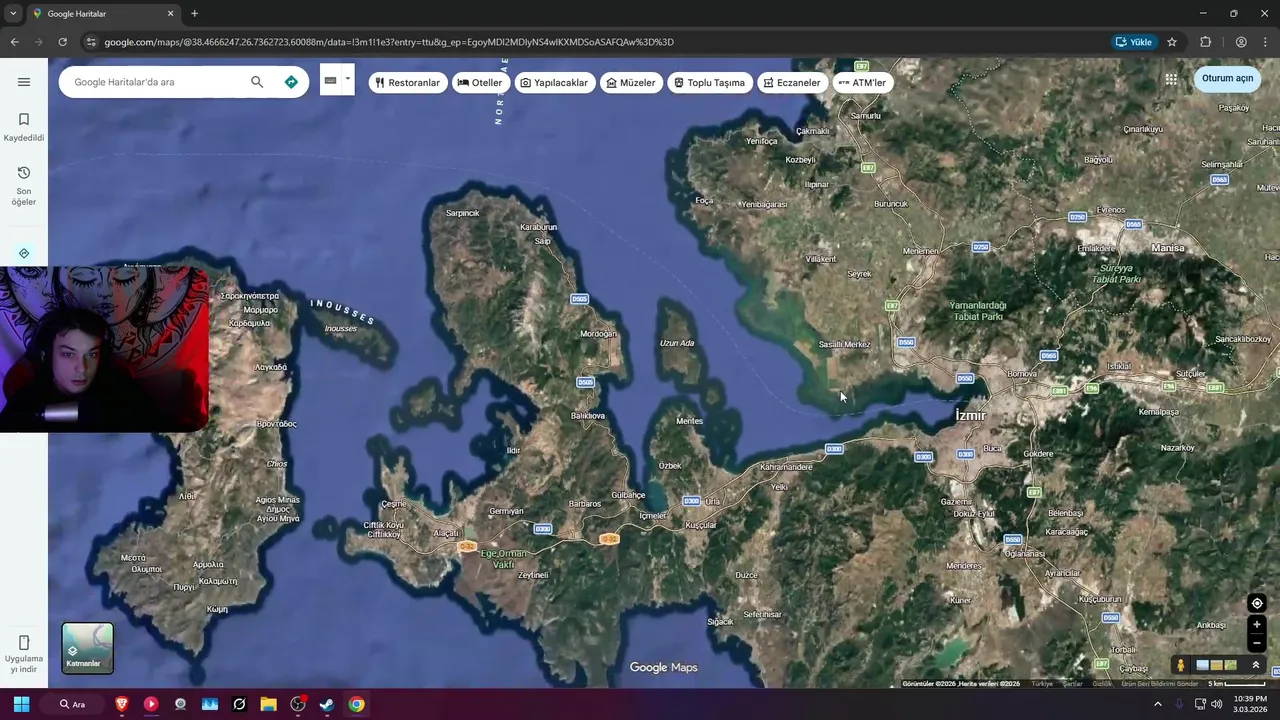Toggle the 5 km map scale
The height and width of the screenshot is (720, 1280).
1236,684
